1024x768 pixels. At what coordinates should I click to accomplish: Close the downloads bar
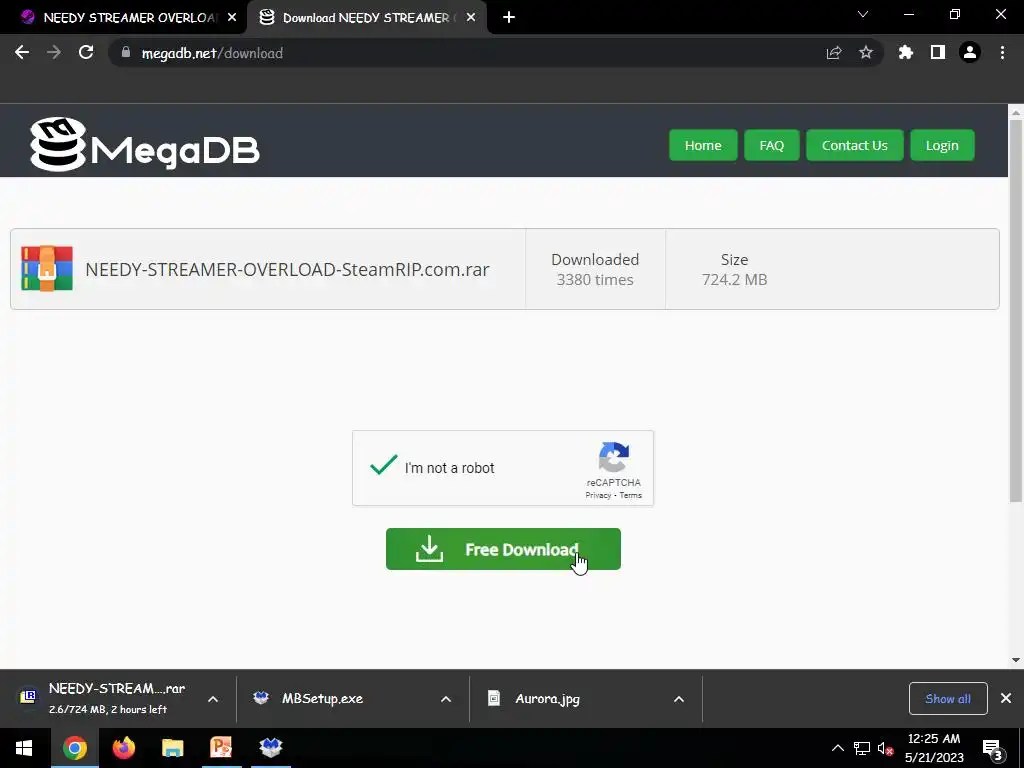point(1006,699)
